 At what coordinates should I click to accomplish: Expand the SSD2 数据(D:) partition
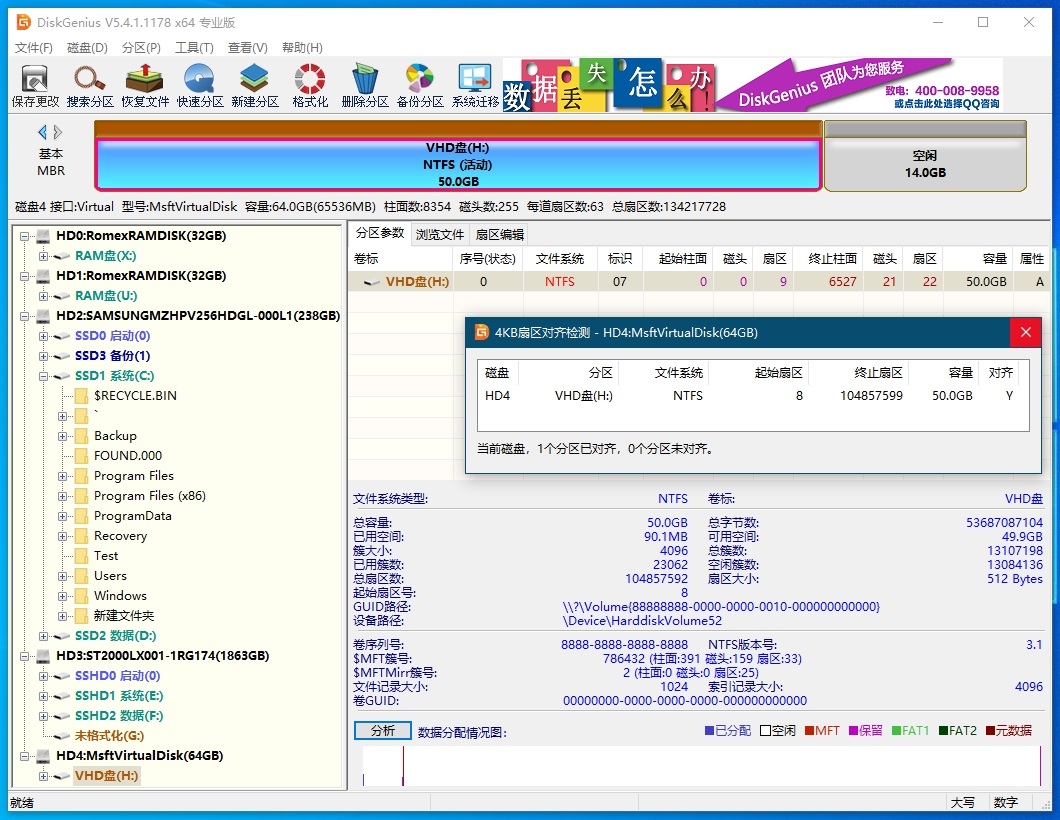43,636
